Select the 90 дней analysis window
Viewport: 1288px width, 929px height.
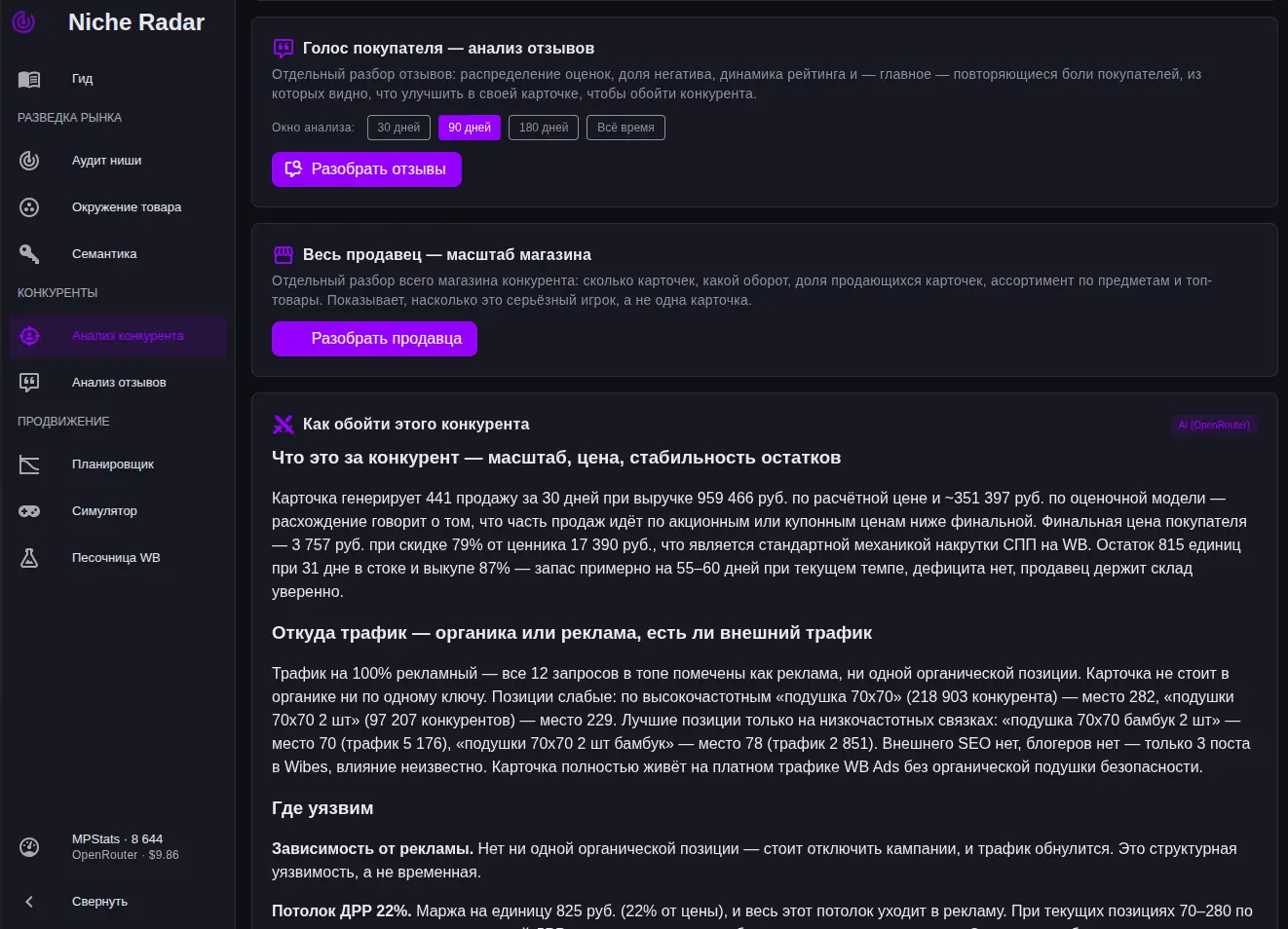tap(470, 128)
